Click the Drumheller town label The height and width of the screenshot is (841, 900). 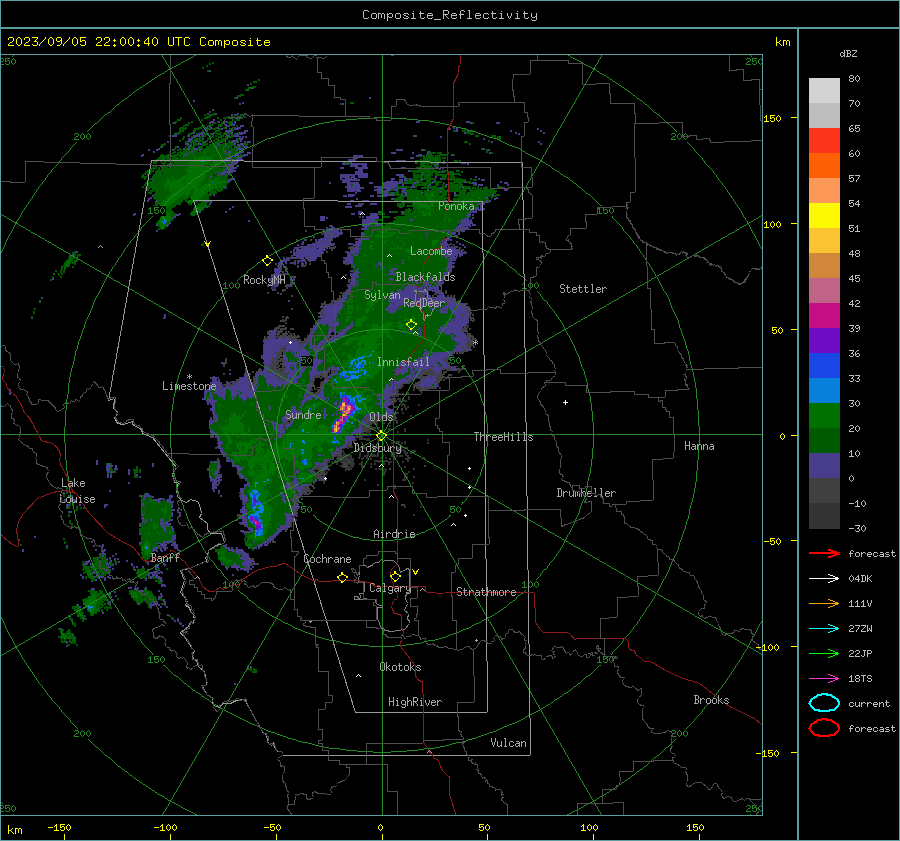point(586,493)
